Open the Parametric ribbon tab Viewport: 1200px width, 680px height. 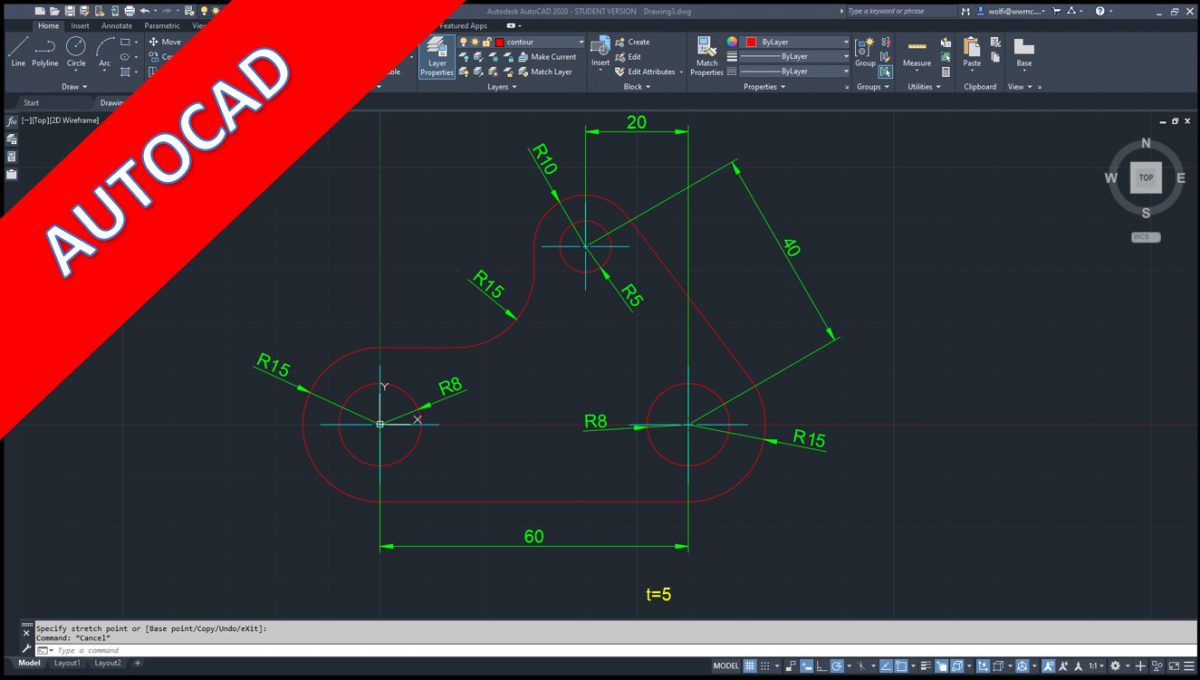pyautogui.click(x=161, y=25)
